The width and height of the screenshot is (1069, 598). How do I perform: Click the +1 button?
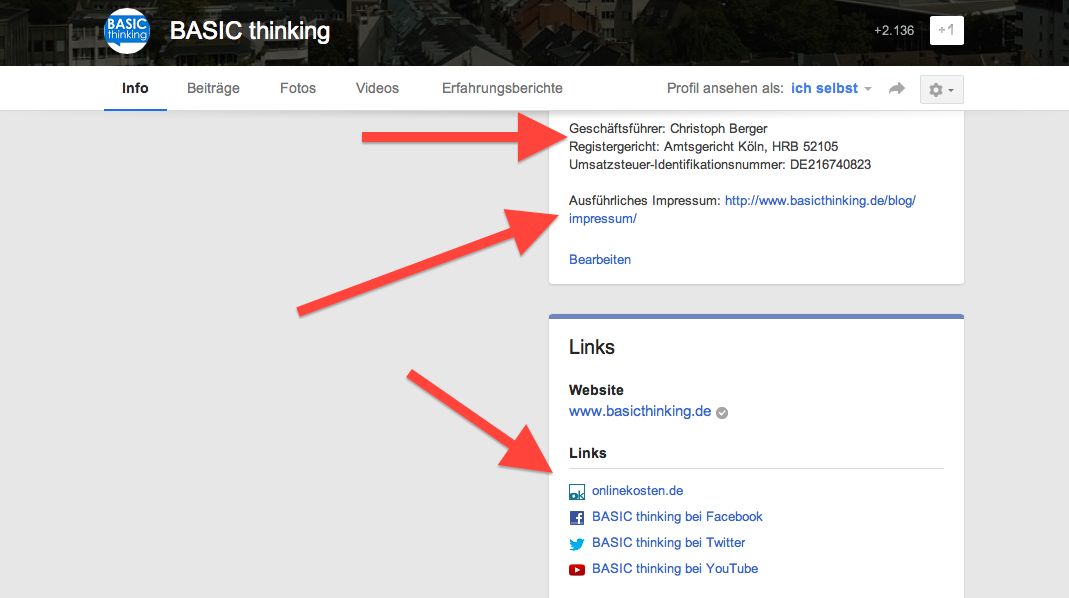pos(946,31)
